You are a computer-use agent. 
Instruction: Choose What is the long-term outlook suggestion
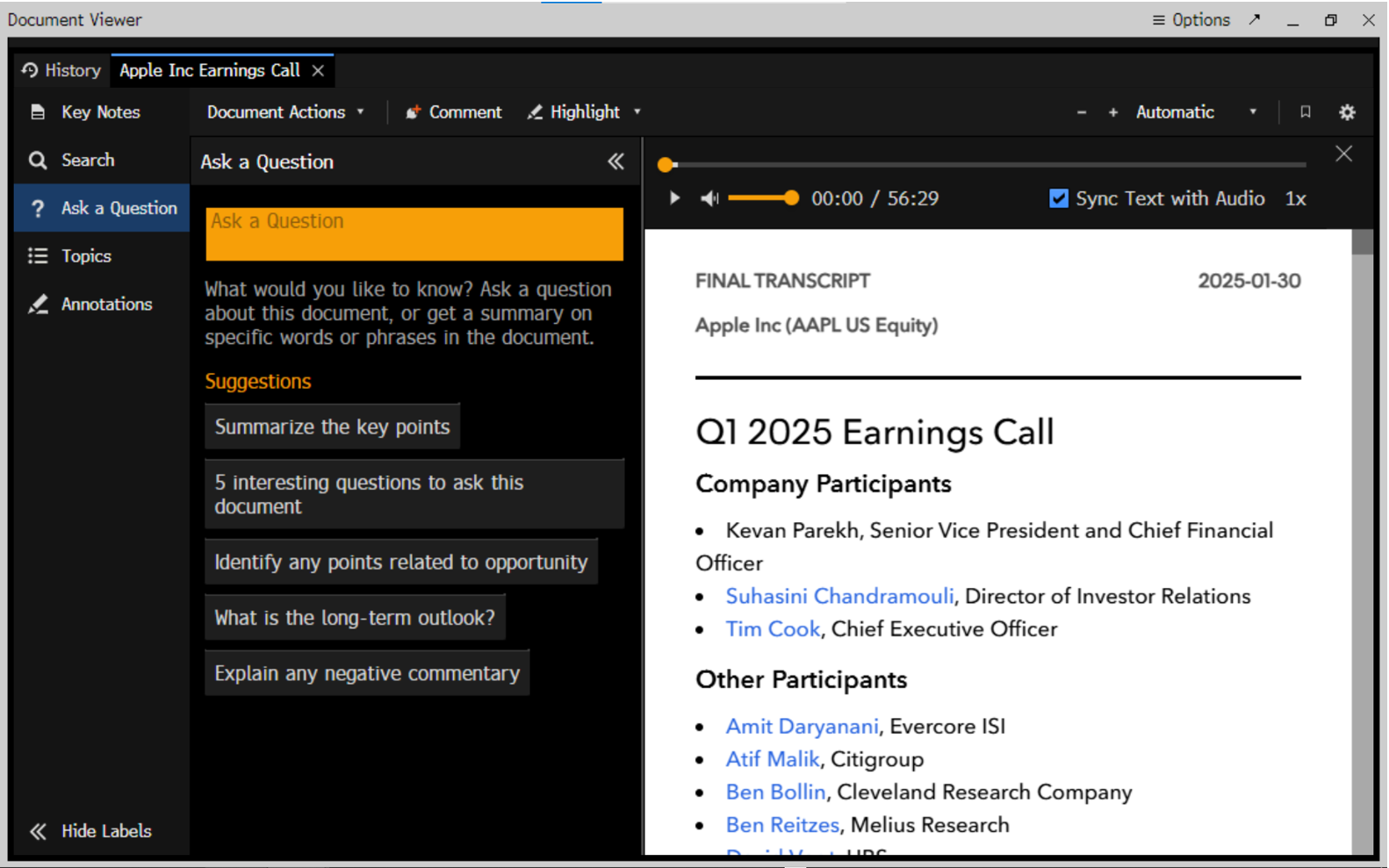[355, 618]
